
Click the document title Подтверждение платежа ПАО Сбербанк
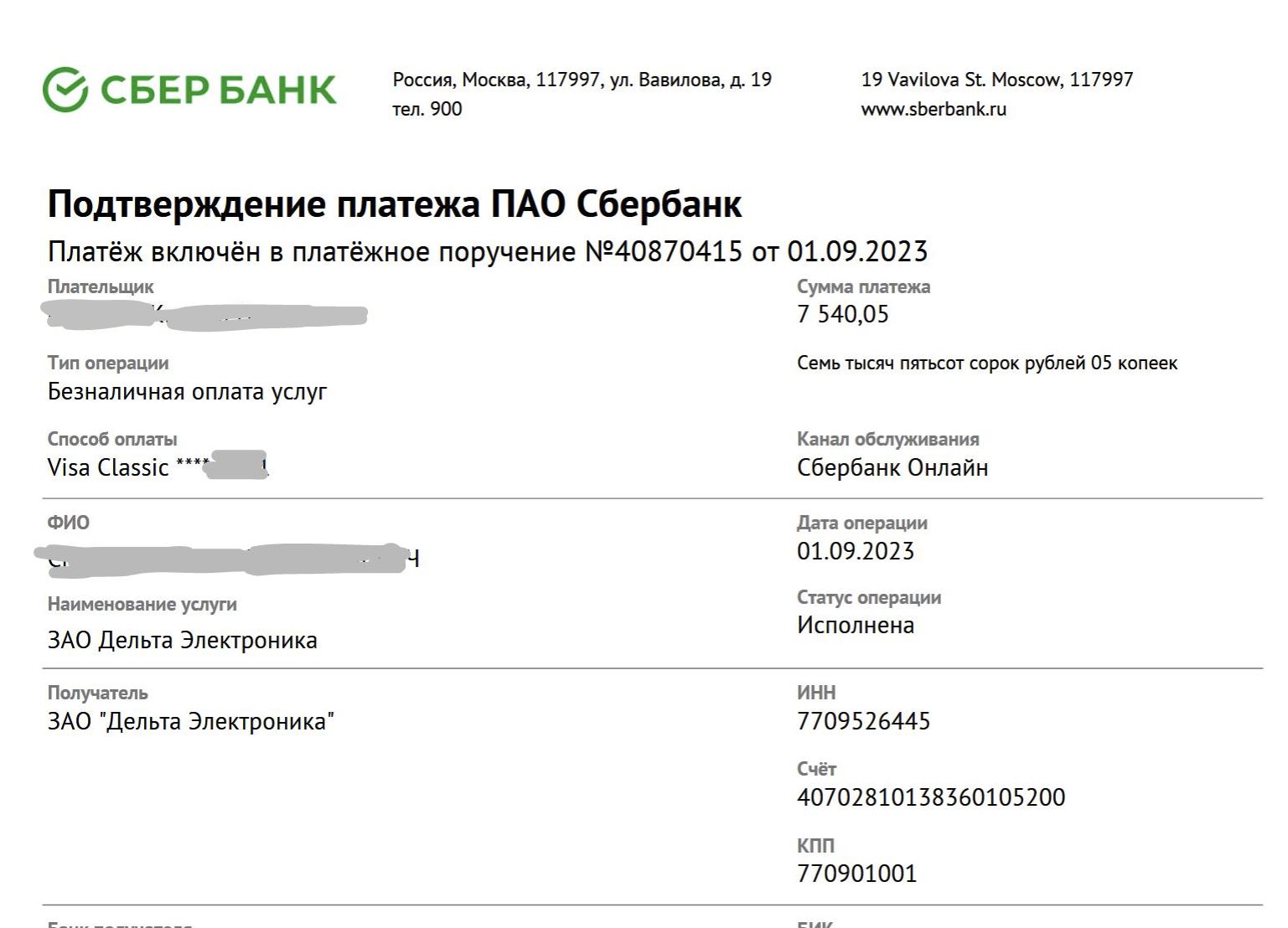pyautogui.click(x=395, y=204)
